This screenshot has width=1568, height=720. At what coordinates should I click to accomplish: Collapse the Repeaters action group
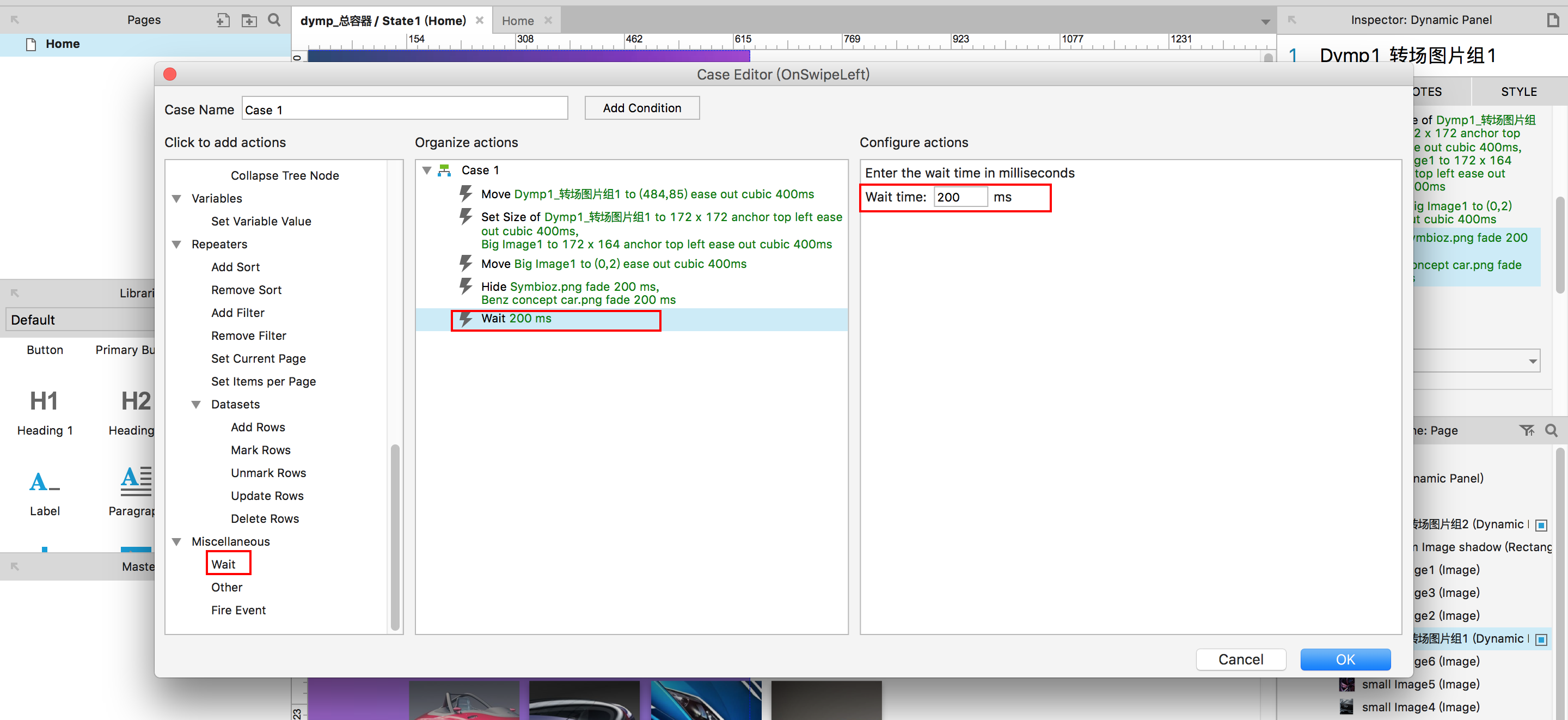(x=177, y=244)
